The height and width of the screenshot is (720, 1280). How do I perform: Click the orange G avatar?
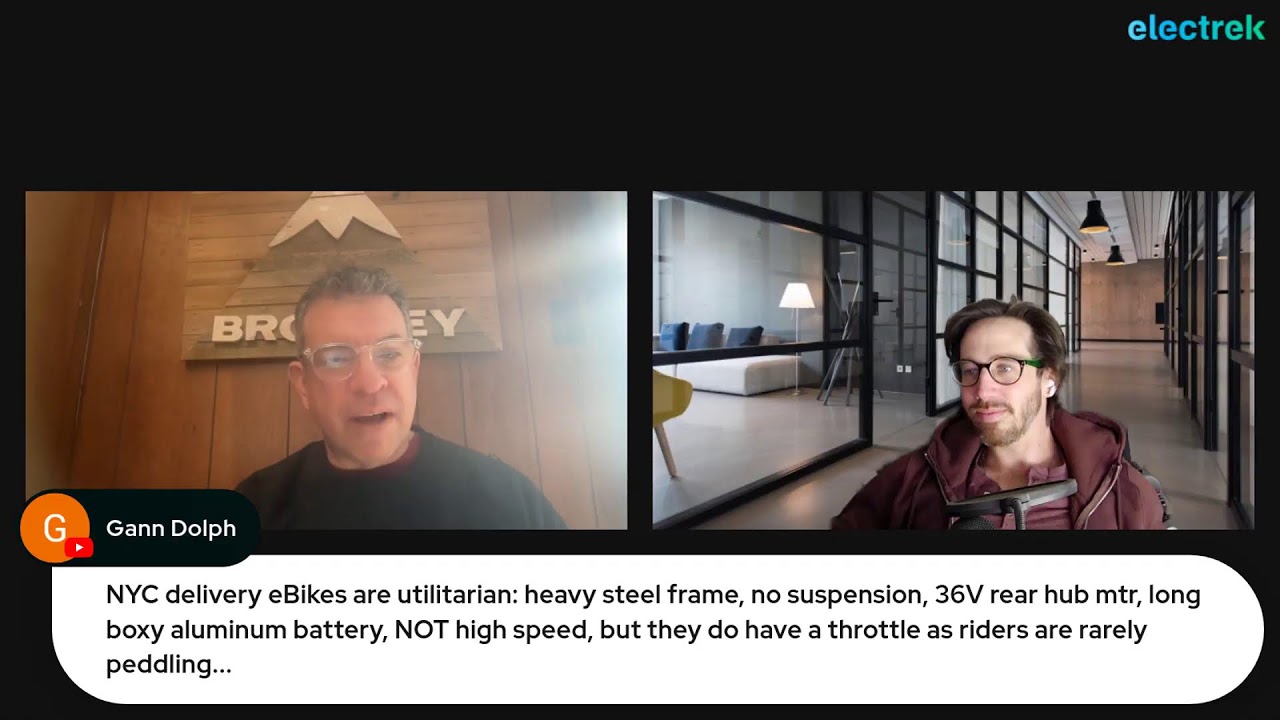[x=55, y=528]
